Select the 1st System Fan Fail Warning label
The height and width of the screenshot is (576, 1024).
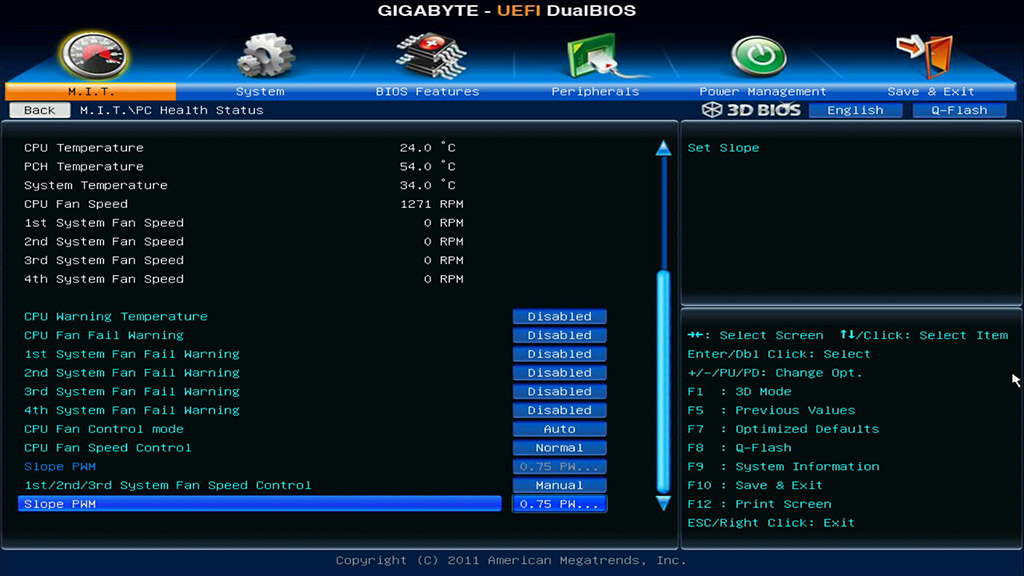tap(132, 354)
